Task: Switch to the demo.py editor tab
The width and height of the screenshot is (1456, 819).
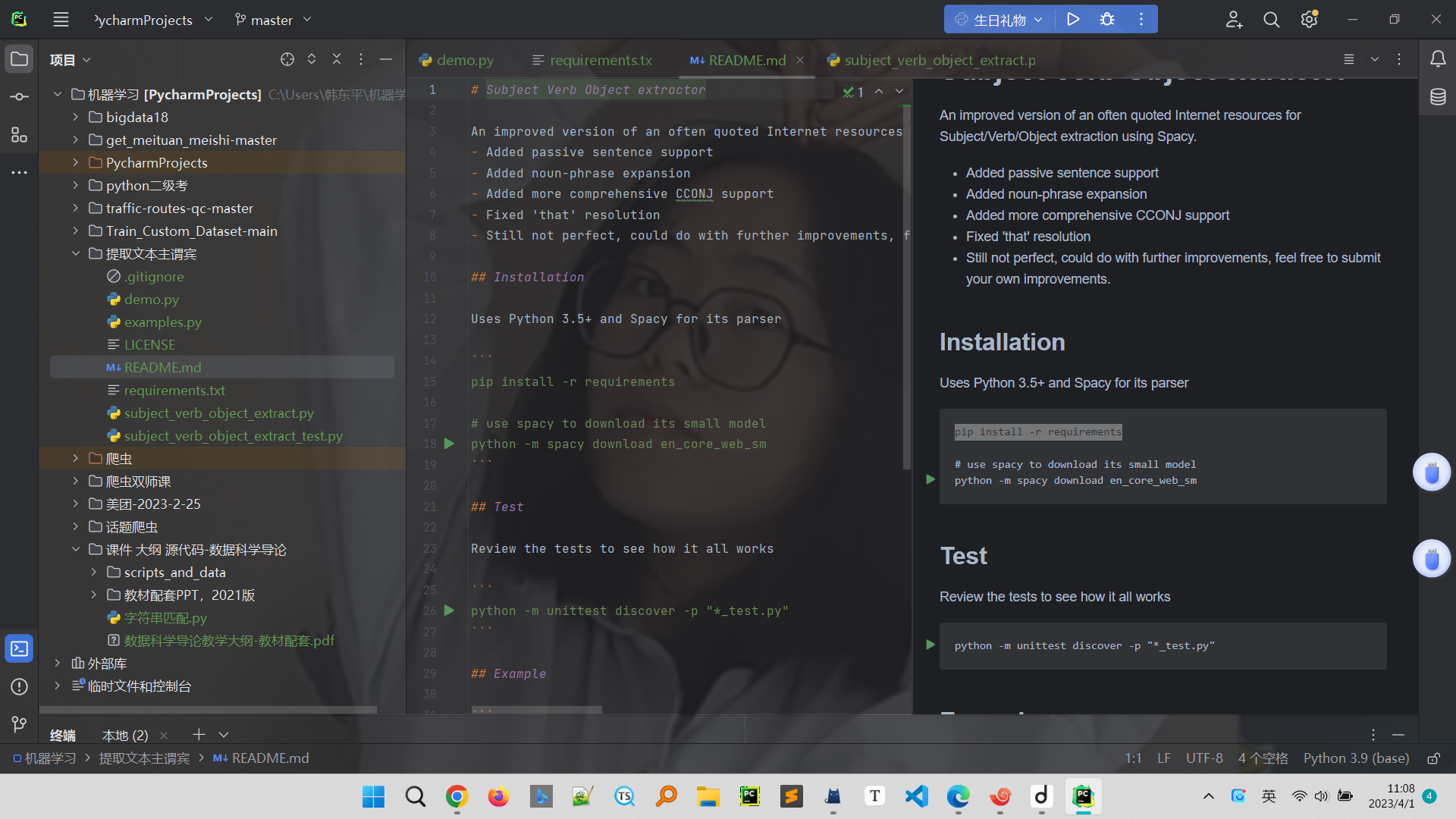Action: [464, 60]
